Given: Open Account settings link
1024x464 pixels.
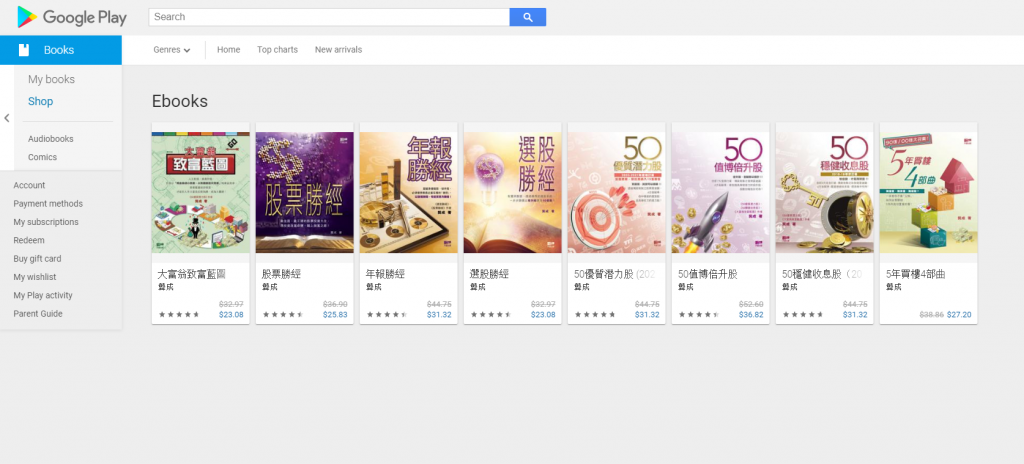Looking at the screenshot, I should click(29, 186).
